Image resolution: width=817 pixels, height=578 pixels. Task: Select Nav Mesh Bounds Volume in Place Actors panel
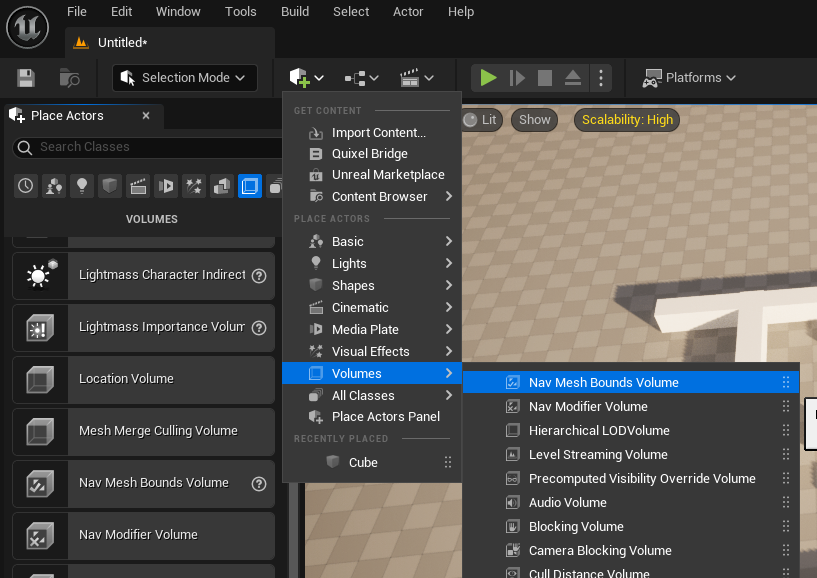pyautogui.click(x=143, y=484)
